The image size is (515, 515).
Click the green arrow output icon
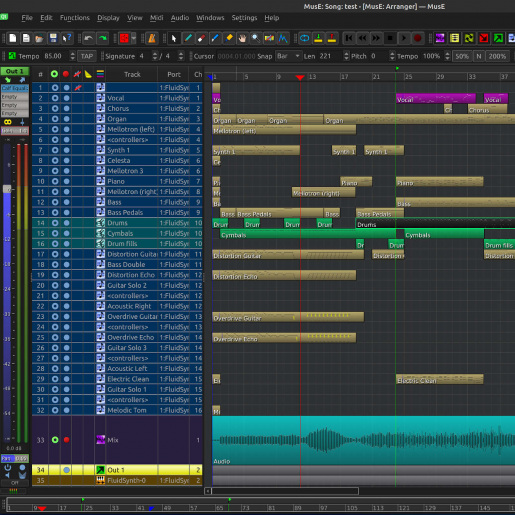[x=498, y=38]
